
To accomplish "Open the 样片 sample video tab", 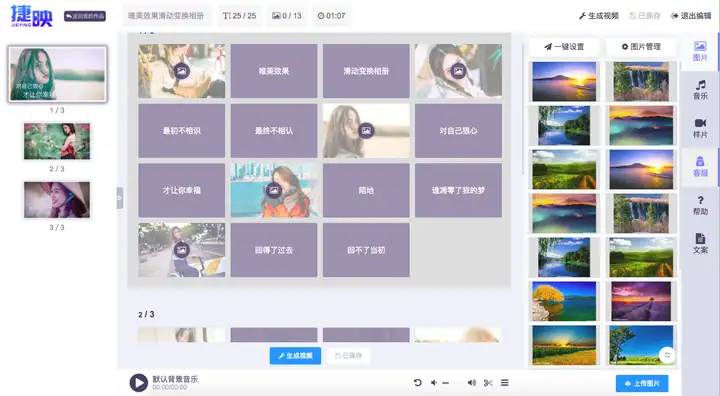I will (x=700, y=128).
